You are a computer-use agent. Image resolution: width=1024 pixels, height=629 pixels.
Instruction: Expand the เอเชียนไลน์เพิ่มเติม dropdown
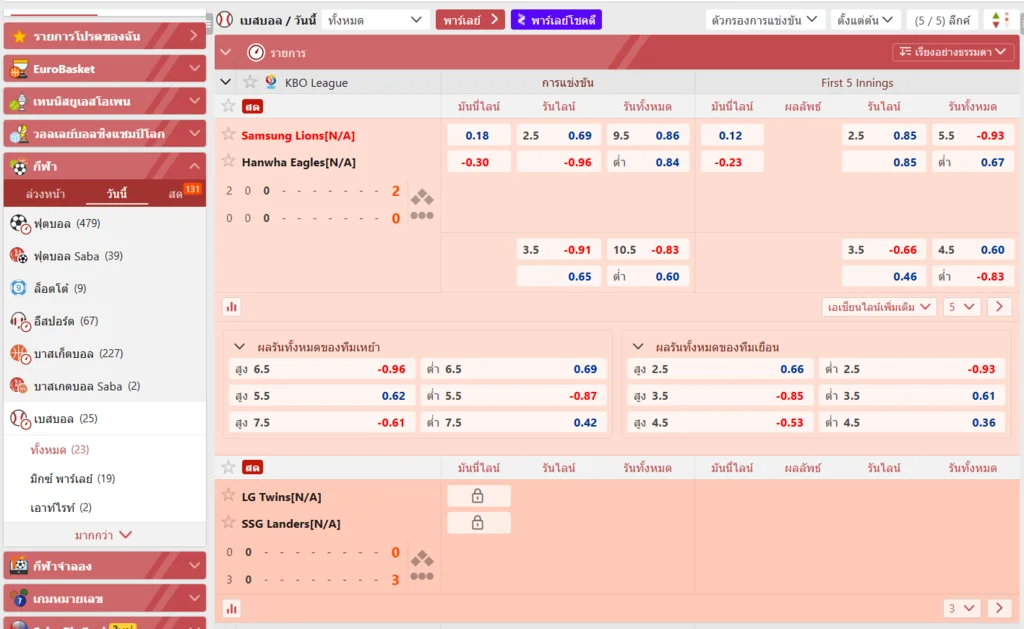coord(878,307)
